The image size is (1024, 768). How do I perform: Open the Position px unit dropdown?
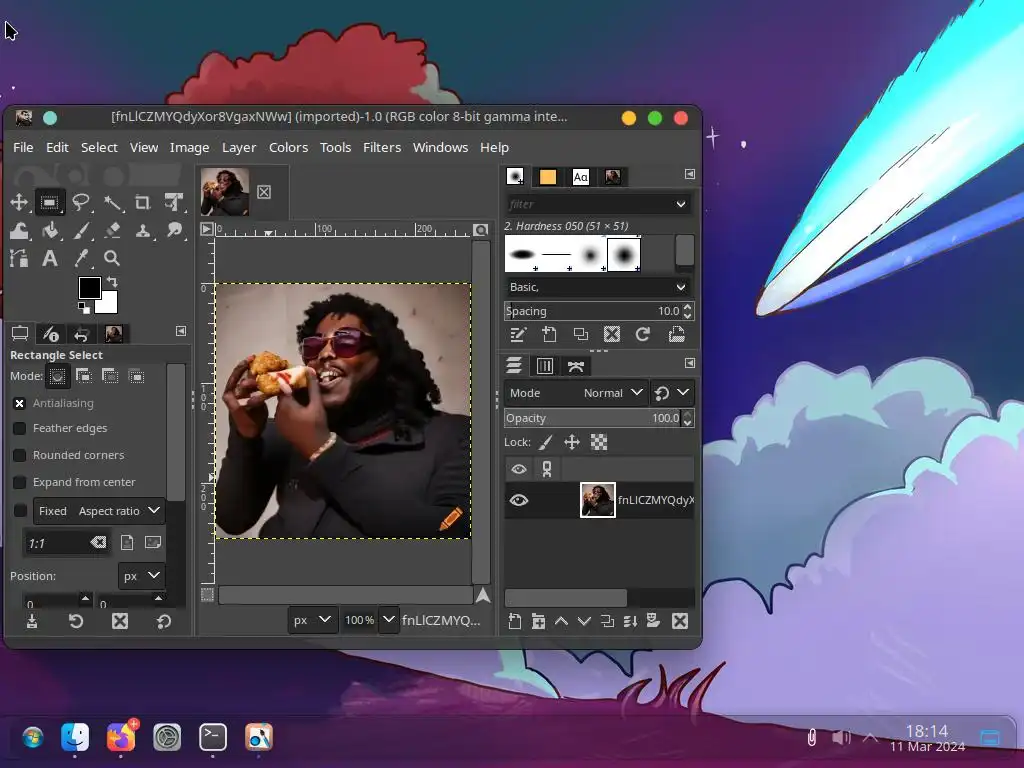pyautogui.click(x=141, y=576)
